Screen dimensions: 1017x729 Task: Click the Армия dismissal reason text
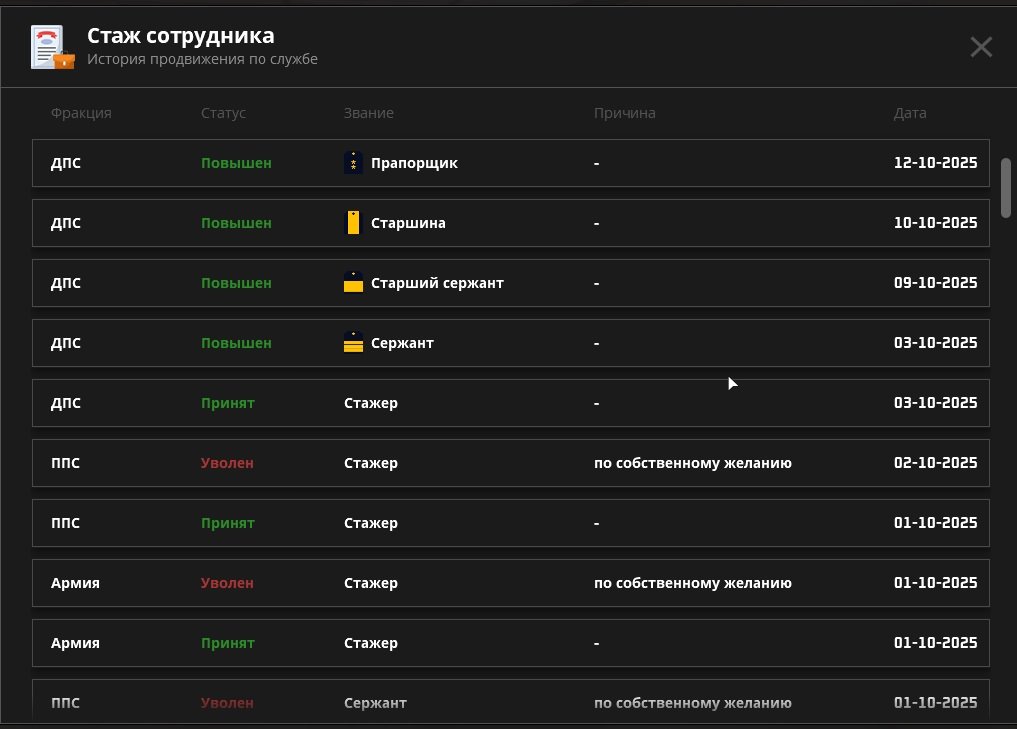tap(692, 583)
